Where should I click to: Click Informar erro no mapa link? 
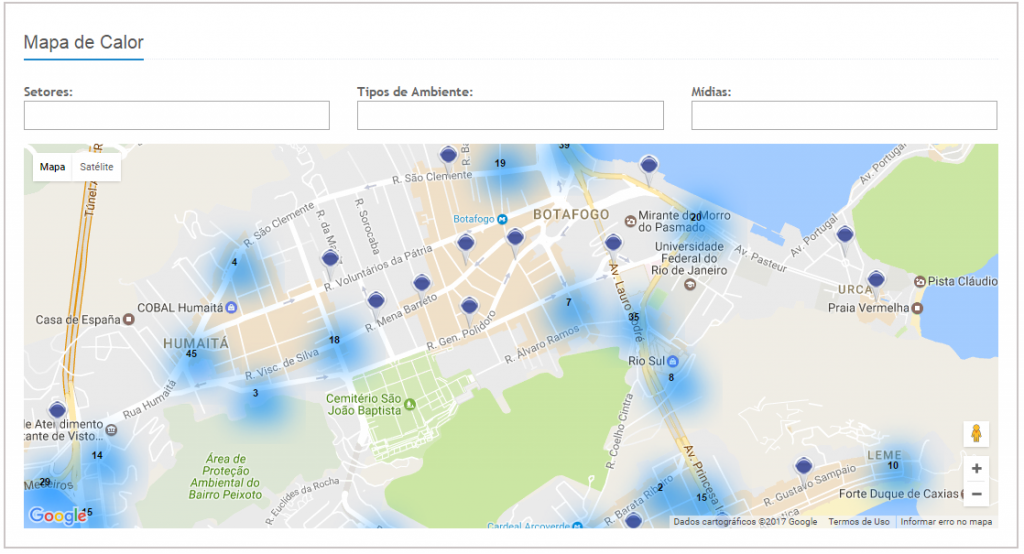(x=946, y=521)
